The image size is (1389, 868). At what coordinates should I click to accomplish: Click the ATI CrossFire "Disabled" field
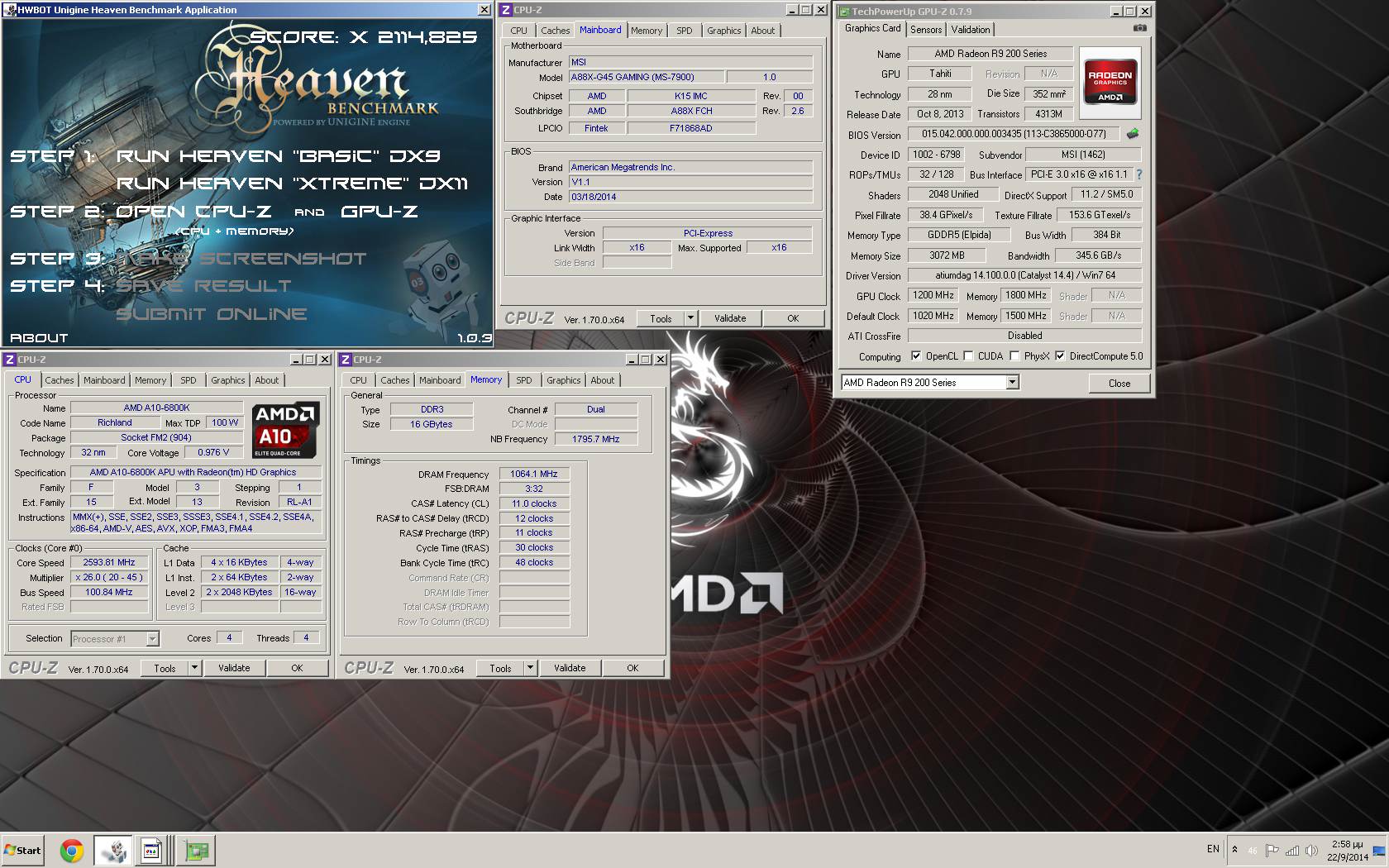(1024, 336)
